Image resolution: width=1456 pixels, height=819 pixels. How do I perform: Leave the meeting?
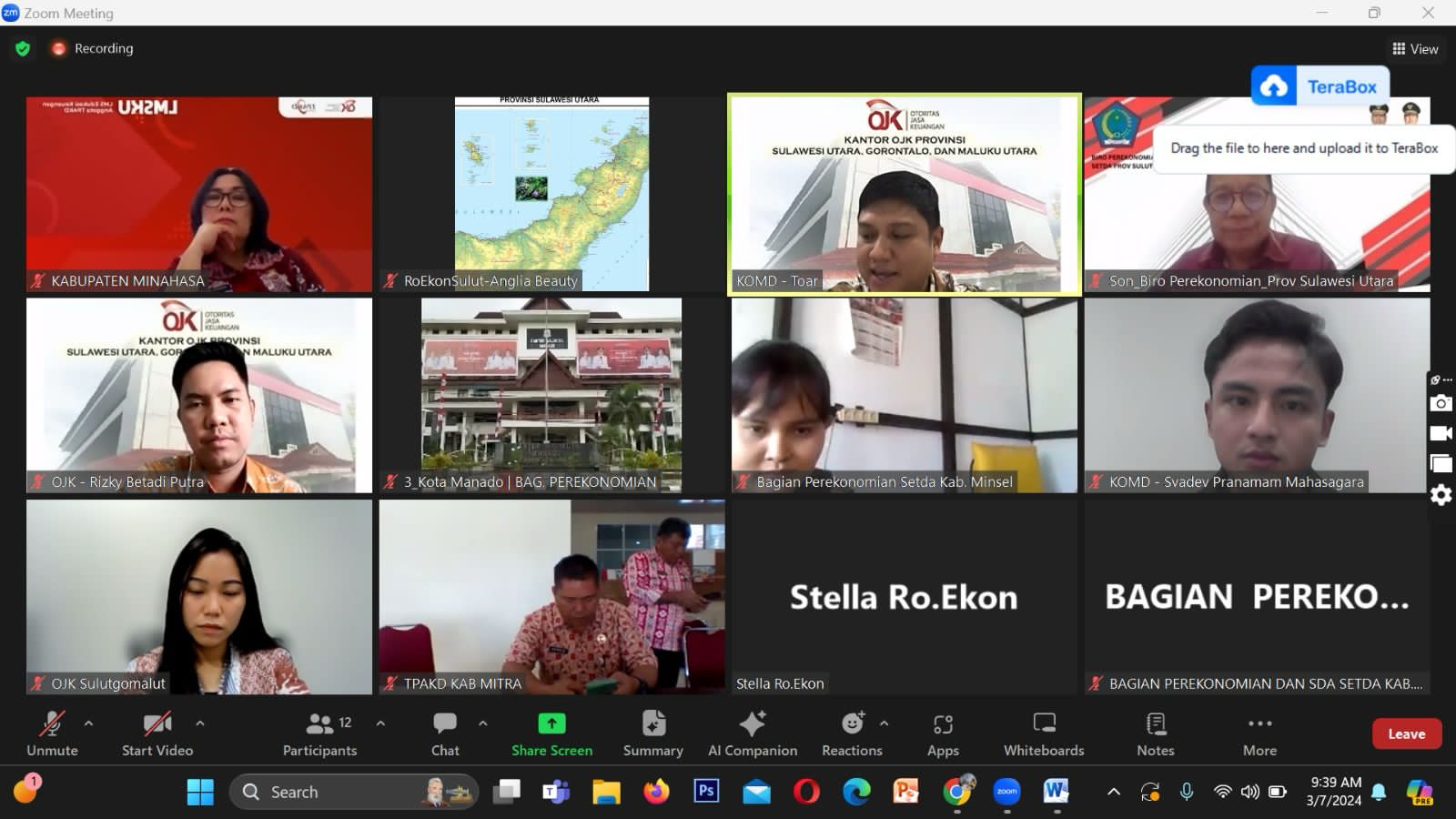click(x=1406, y=733)
